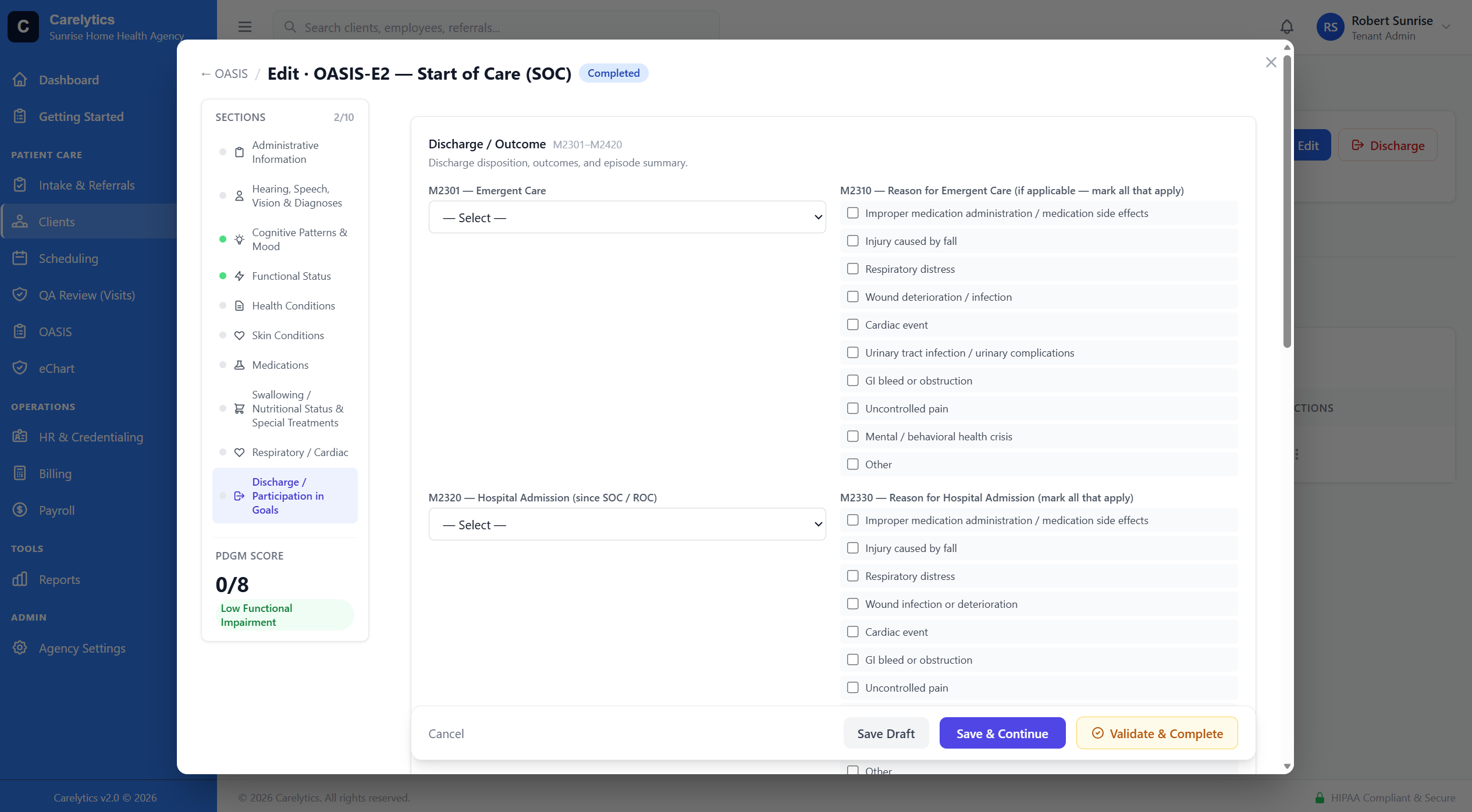Click the OASIS sidebar clipboard icon
1472x812 pixels.
click(20, 332)
